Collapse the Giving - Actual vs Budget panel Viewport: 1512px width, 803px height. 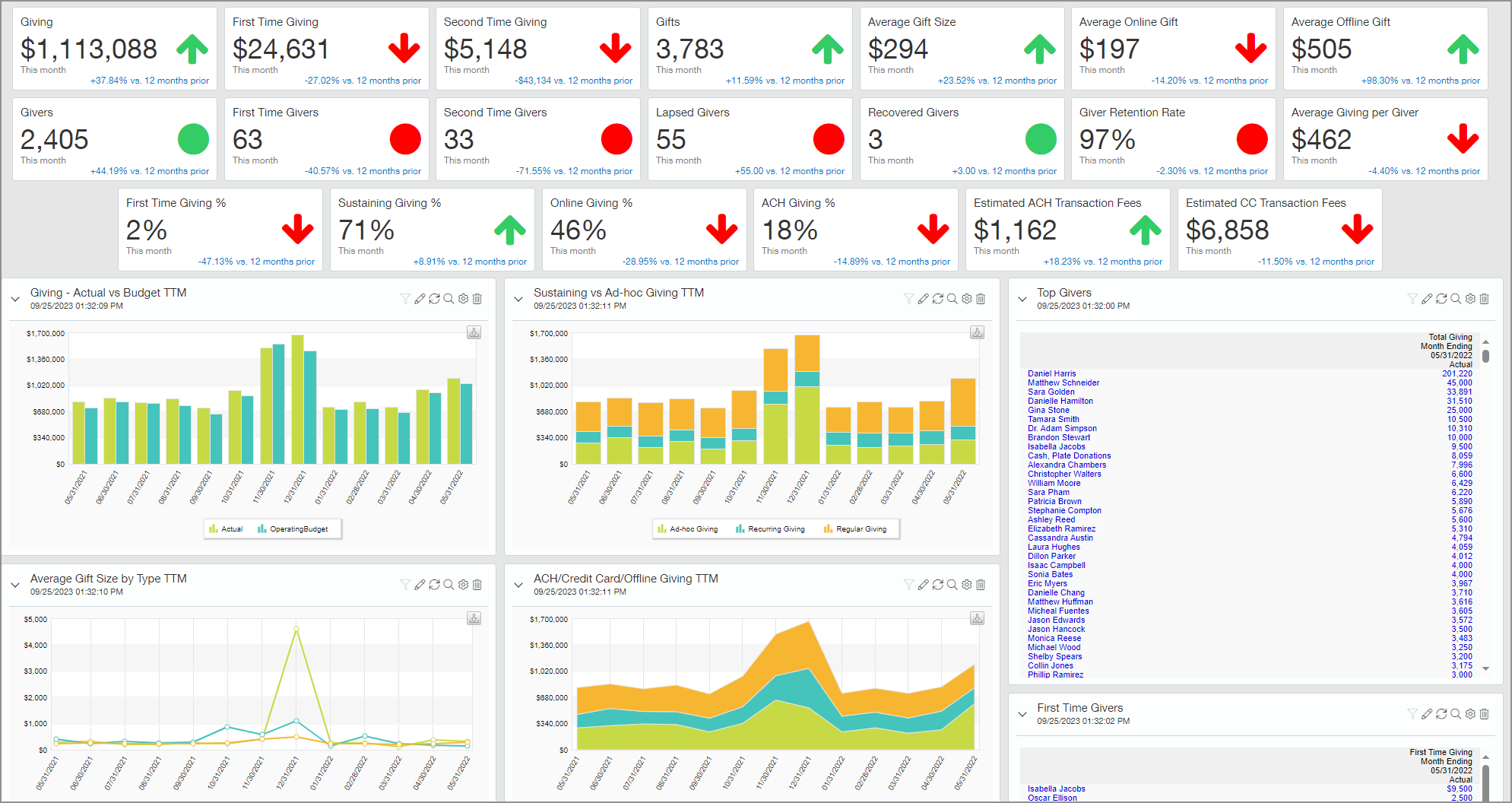[15, 299]
